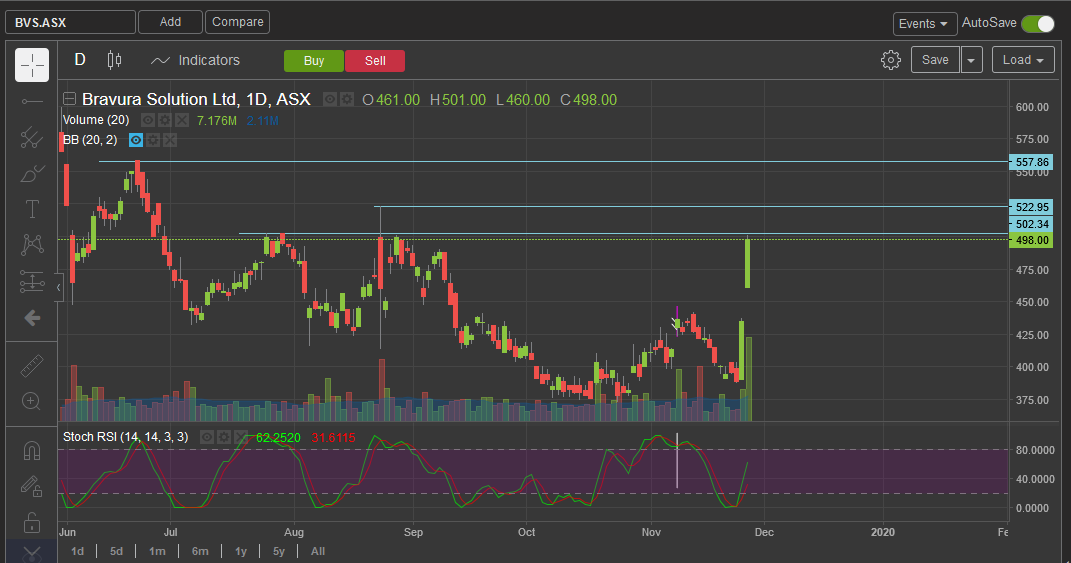Toggle visibility of Bravura Solution series

330,100
